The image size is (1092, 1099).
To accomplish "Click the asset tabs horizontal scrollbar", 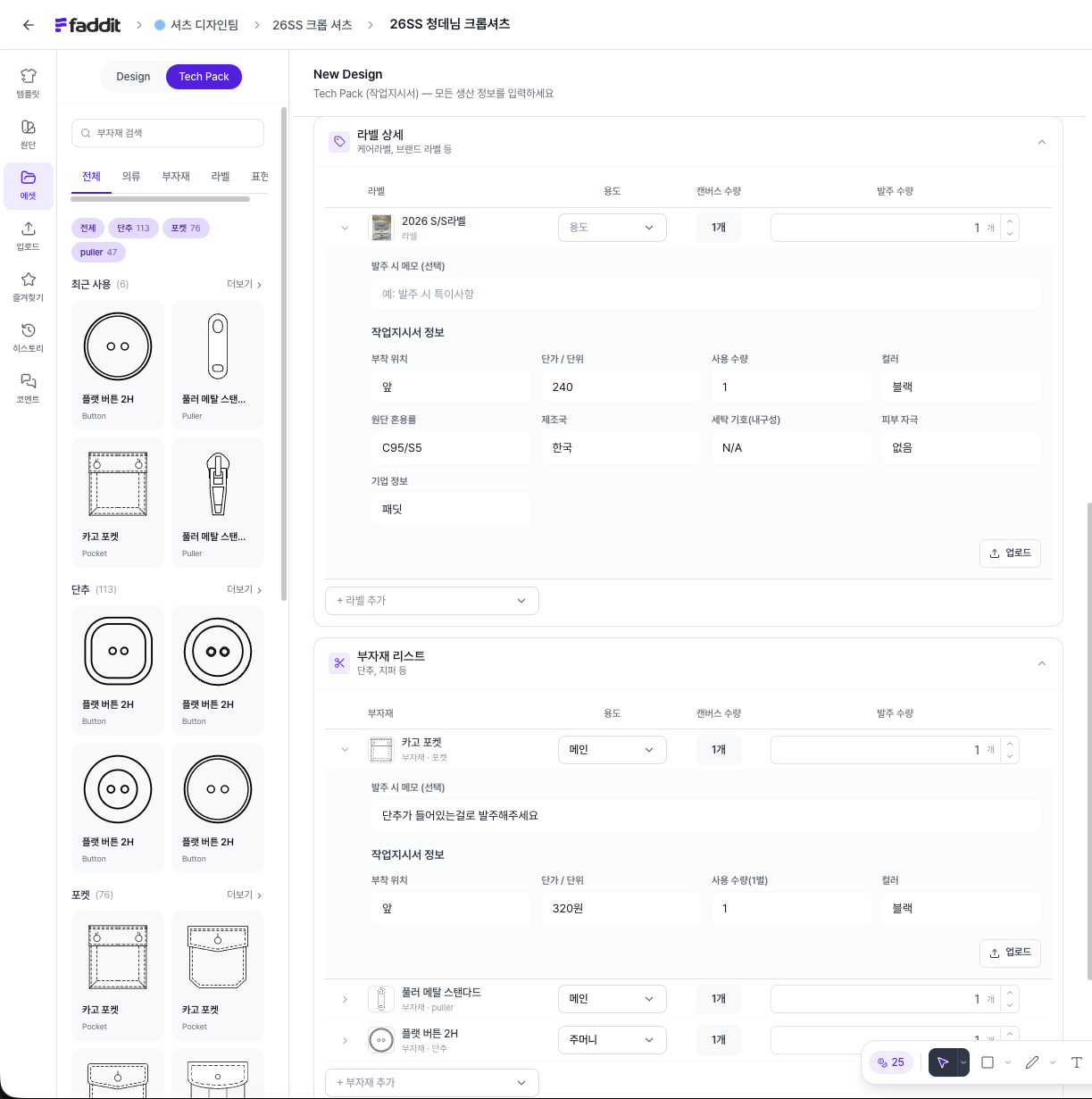I will coord(161,199).
